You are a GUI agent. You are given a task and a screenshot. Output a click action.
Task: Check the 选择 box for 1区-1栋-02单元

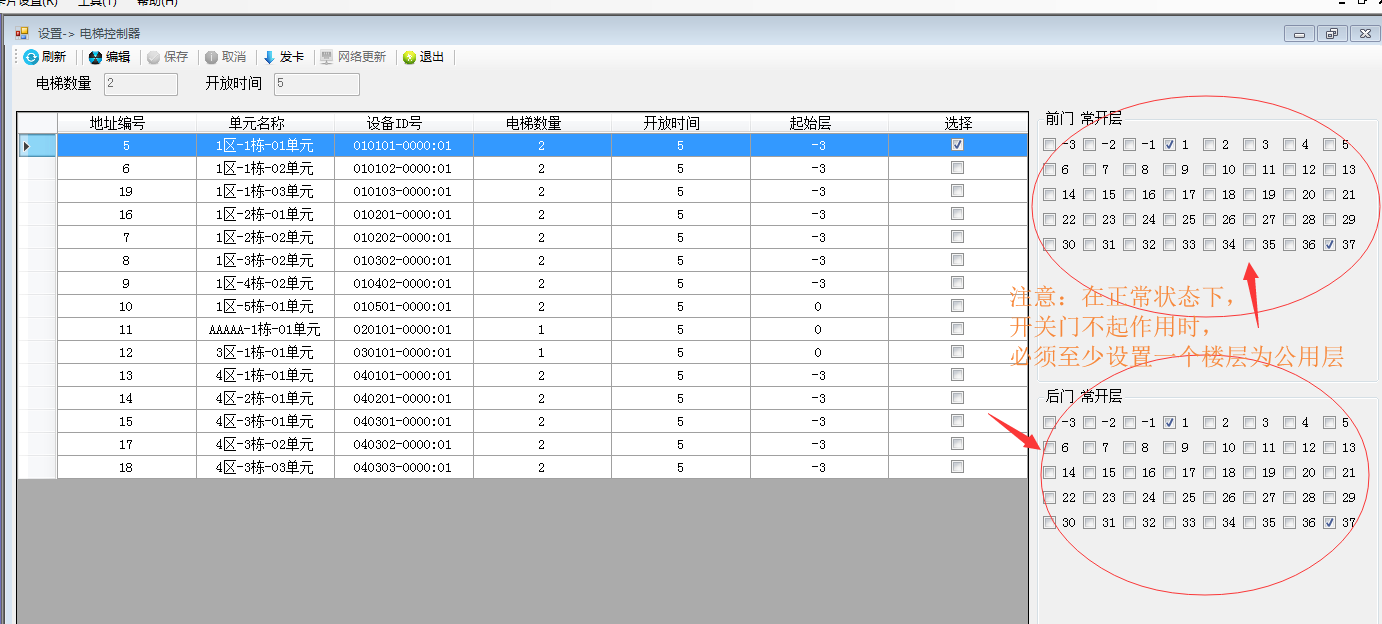(x=958, y=168)
